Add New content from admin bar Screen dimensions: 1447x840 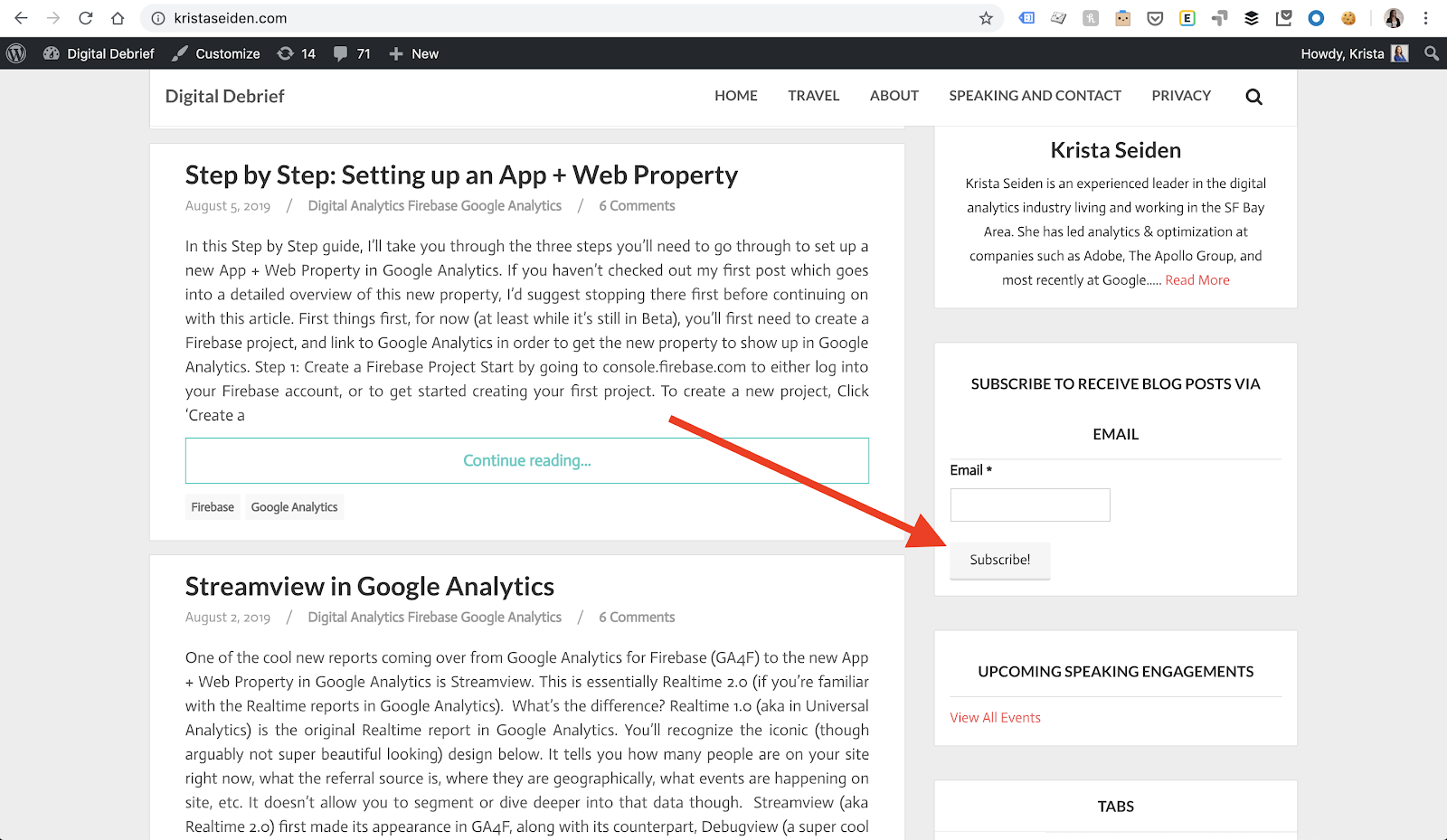(414, 53)
